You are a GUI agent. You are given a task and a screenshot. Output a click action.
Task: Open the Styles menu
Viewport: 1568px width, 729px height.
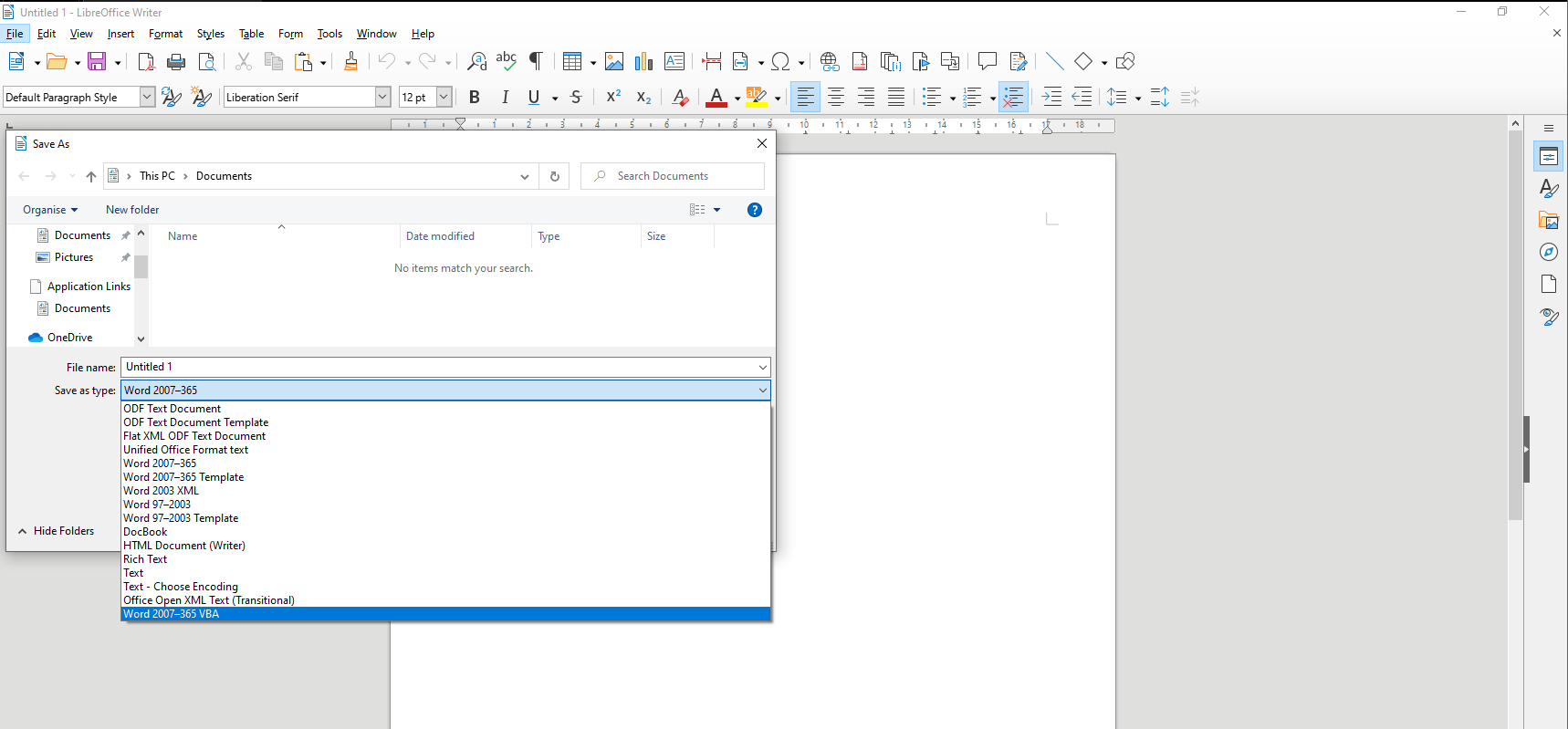click(x=211, y=34)
